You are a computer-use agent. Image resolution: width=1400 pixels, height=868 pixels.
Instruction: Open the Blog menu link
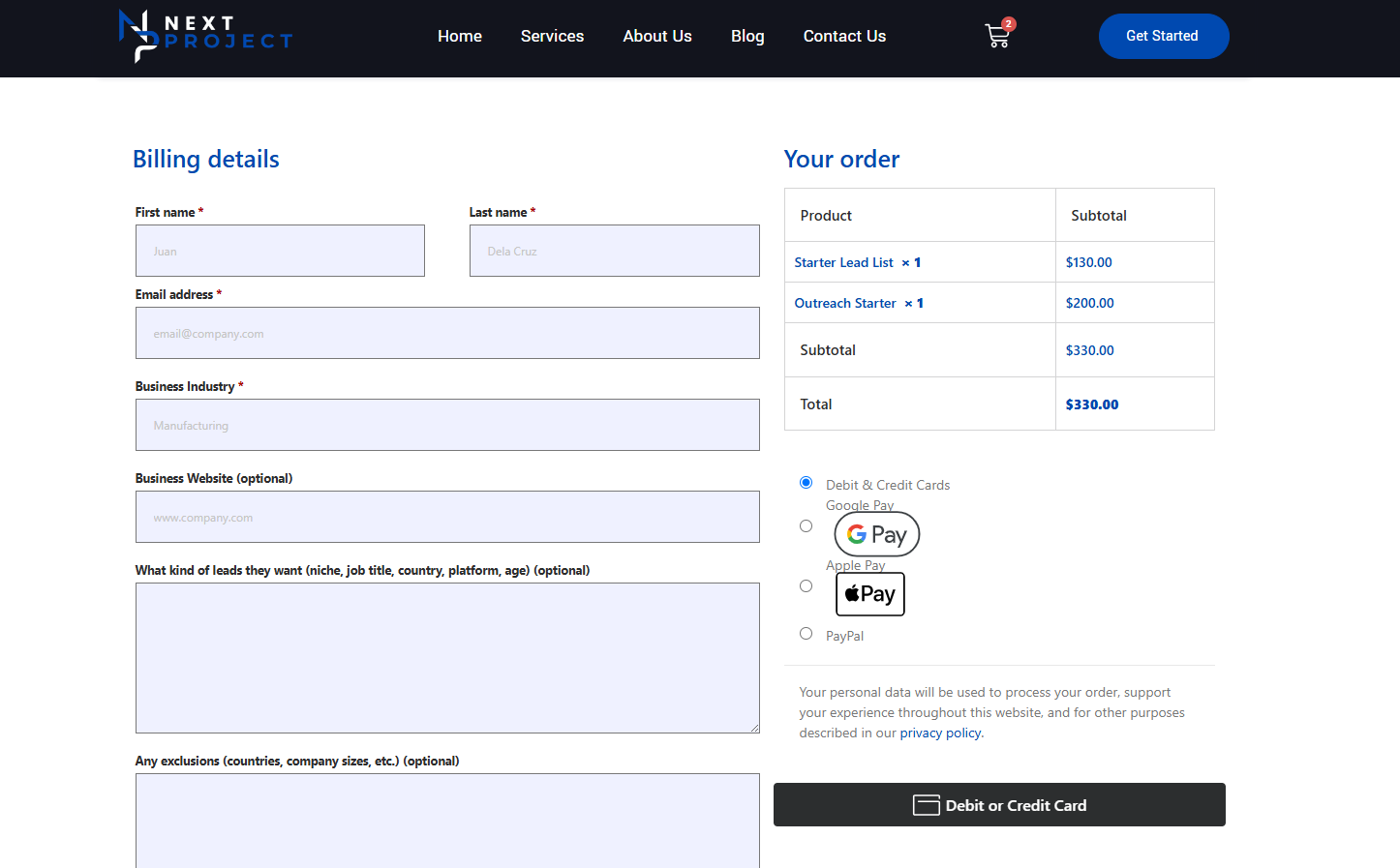746,36
